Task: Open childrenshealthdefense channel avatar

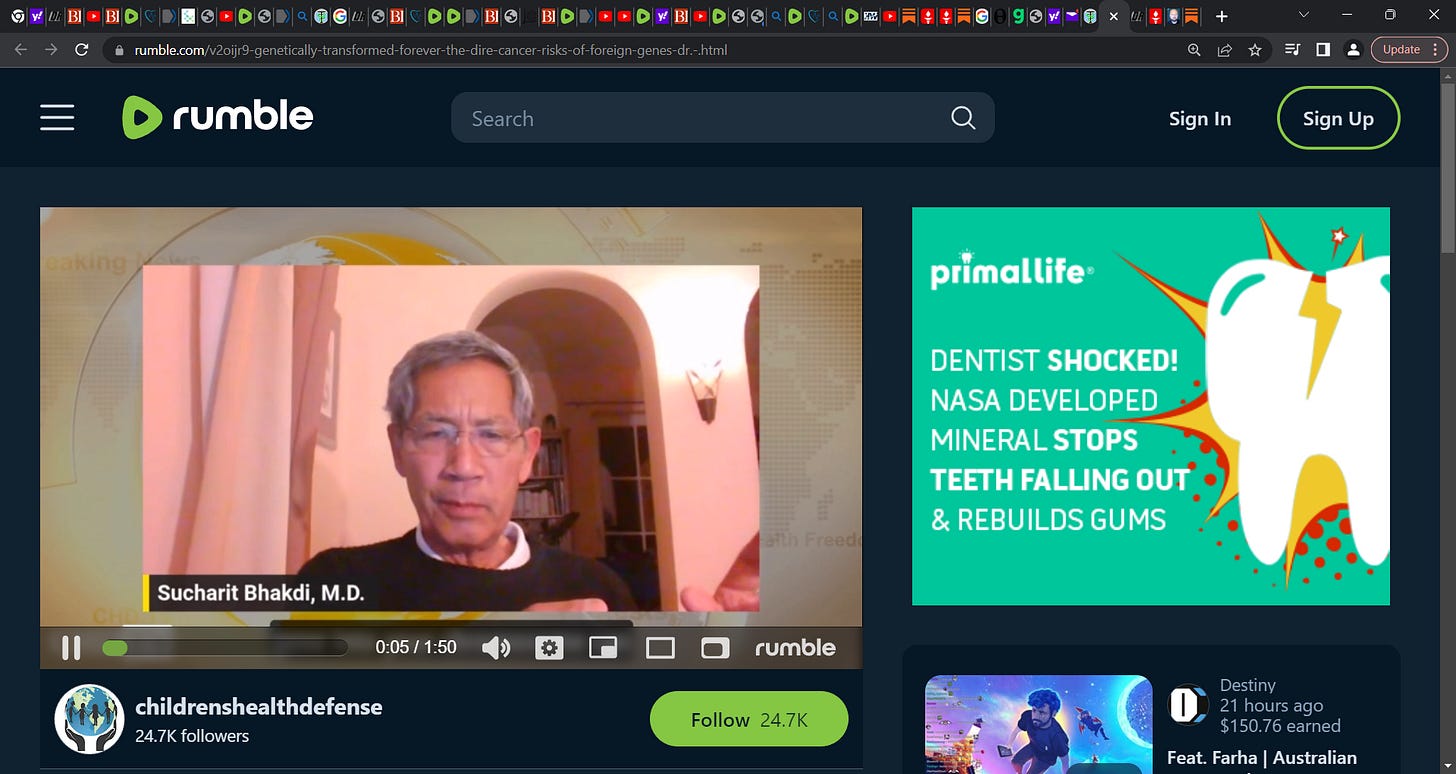Action: (89, 718)
